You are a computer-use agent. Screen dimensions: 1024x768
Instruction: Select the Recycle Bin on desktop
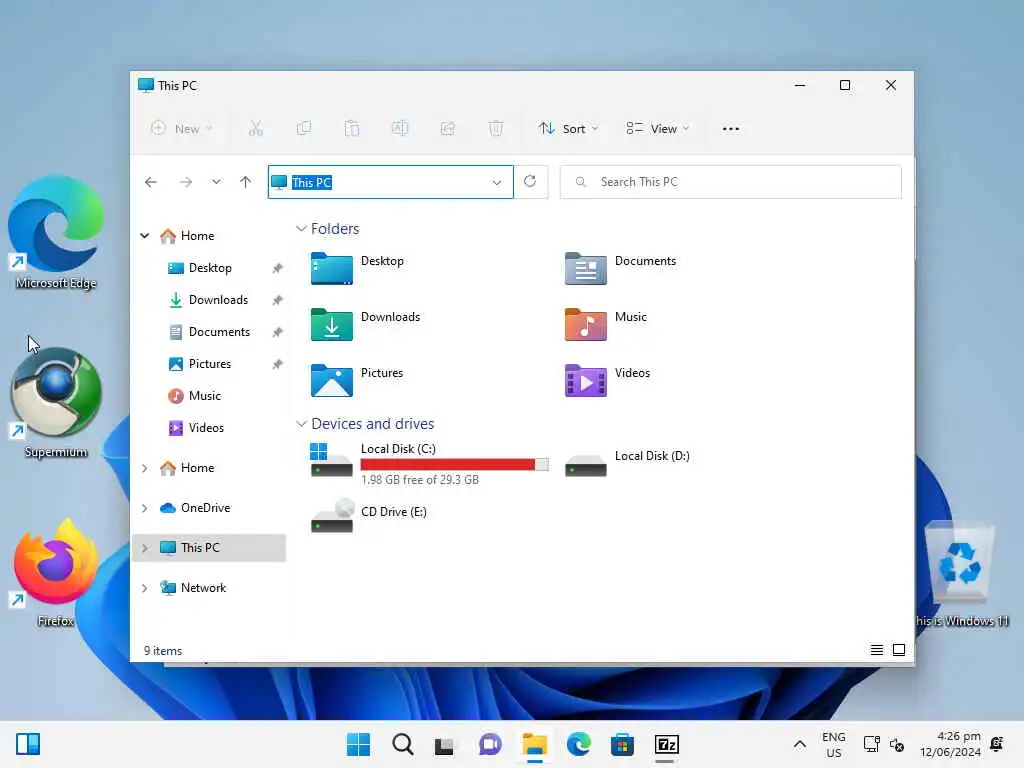click(x=960, y=575)
